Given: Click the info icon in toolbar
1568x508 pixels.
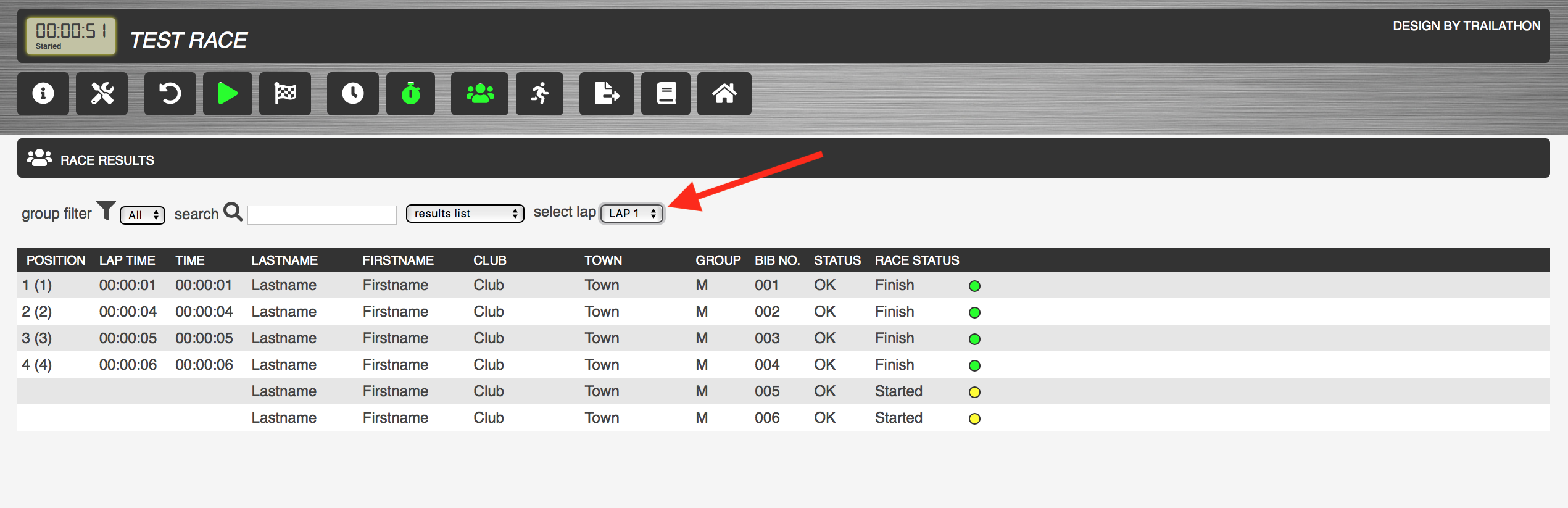Looking at the screenshot, I should (43, 94).
